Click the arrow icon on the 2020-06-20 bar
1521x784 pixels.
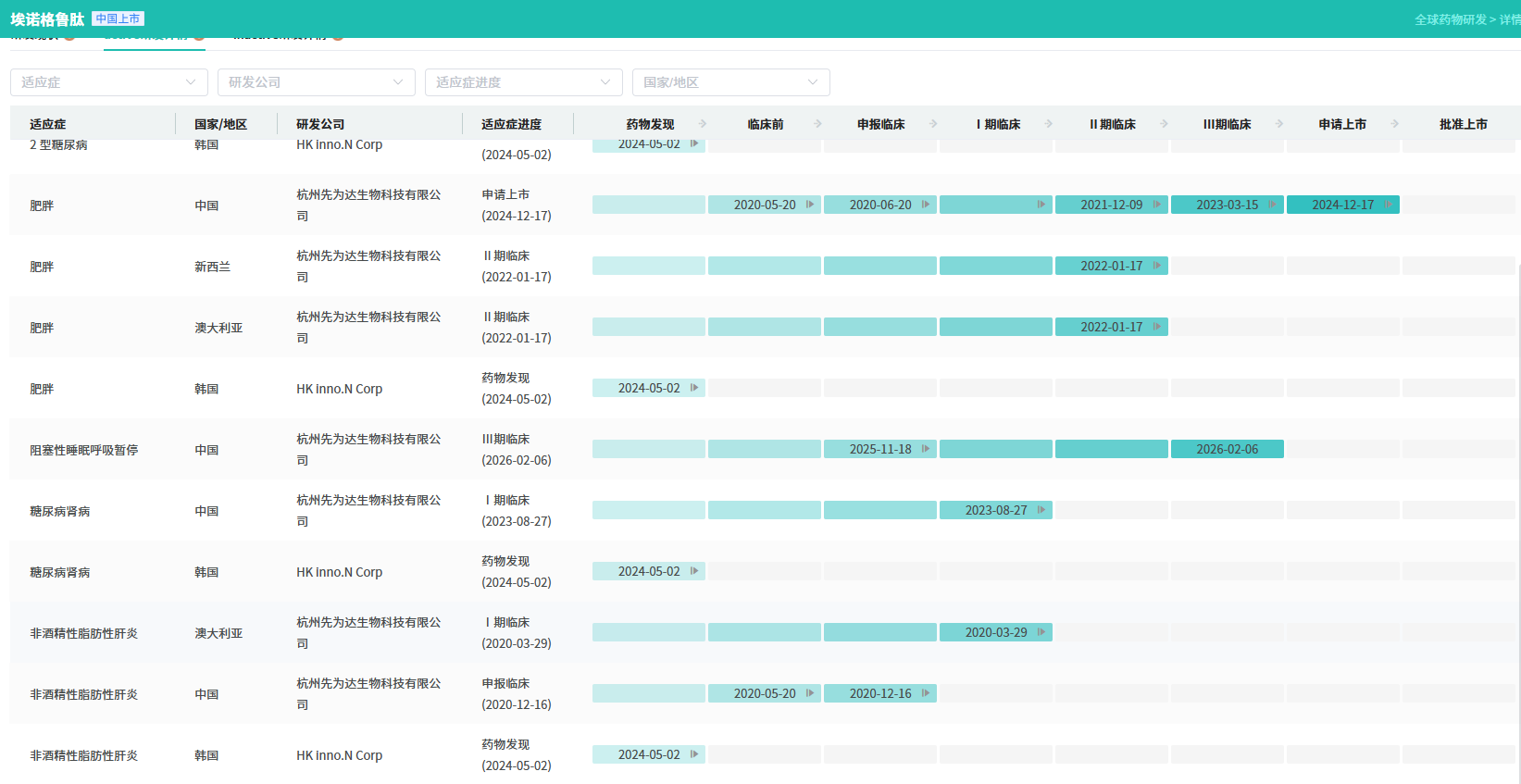coord(925,205)
